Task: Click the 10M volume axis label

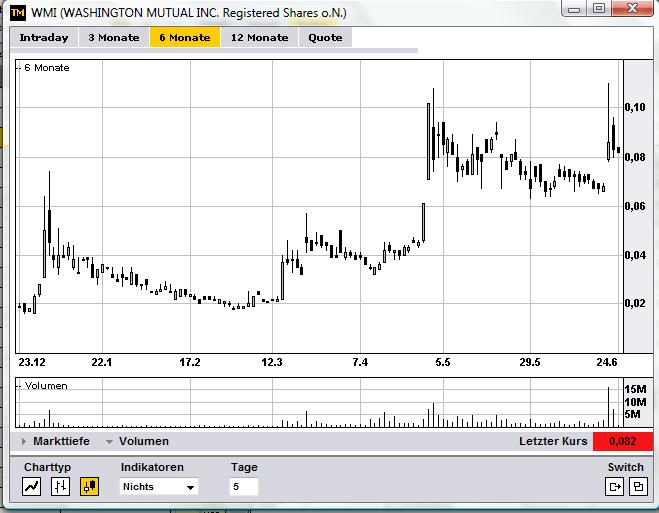Action: point(635,402)
